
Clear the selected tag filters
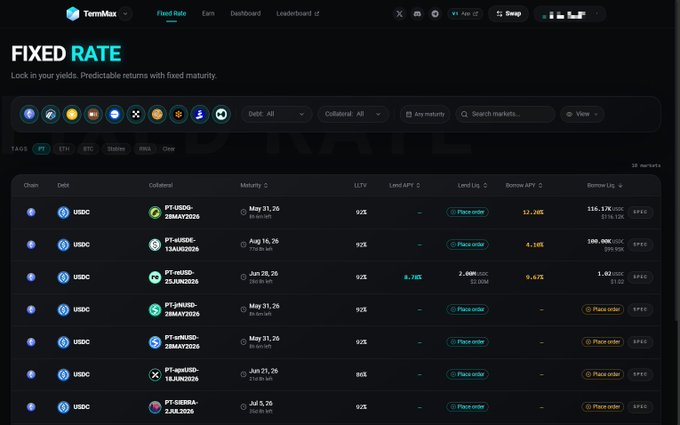[169, 149]
